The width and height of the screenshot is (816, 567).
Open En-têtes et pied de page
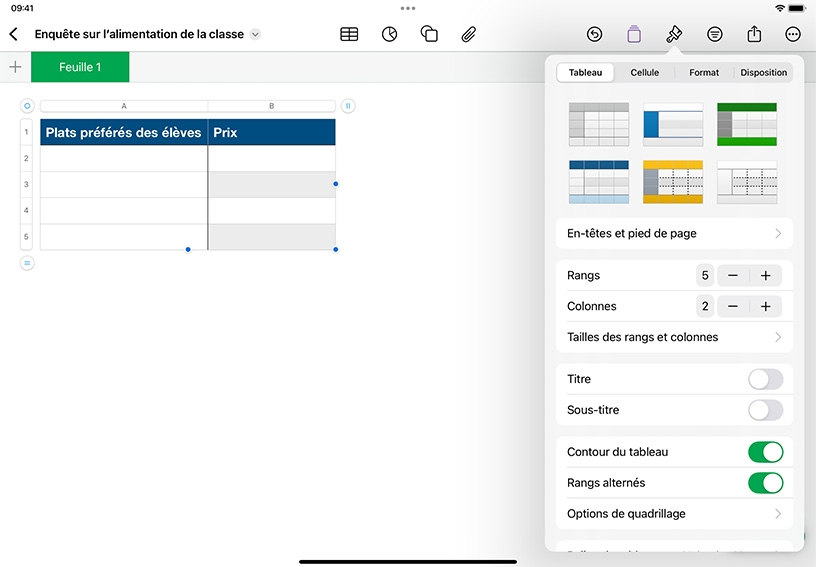(674, 234)
